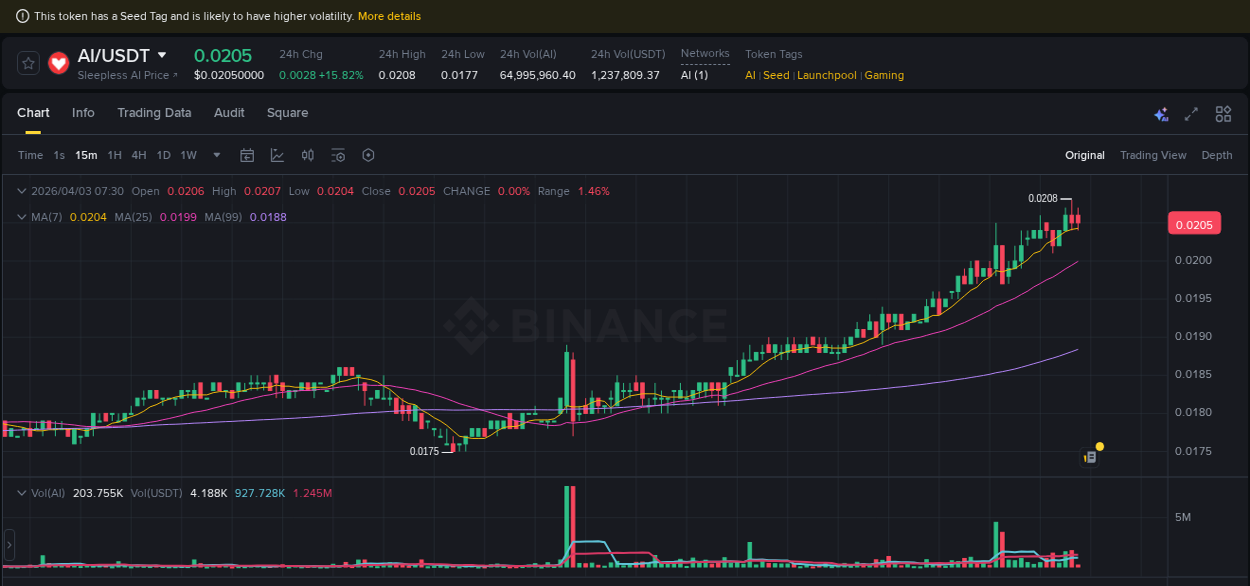Launch the Binance AI assistant sparkle icon
The width and height of the screenshot is (1250, 586).
[x=1161, y=114]
